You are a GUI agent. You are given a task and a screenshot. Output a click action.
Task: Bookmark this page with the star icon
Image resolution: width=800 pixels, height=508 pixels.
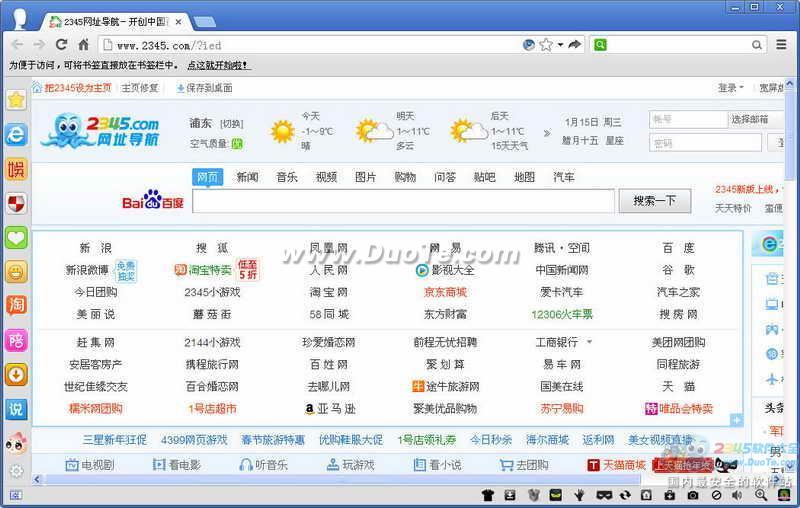pyautogui.click(x=545, y=45)
